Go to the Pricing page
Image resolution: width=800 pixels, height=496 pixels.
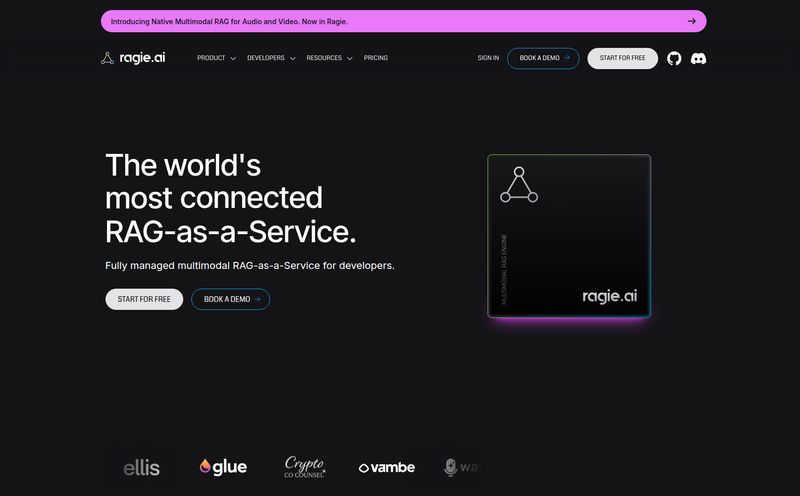(x=376, y=58)
